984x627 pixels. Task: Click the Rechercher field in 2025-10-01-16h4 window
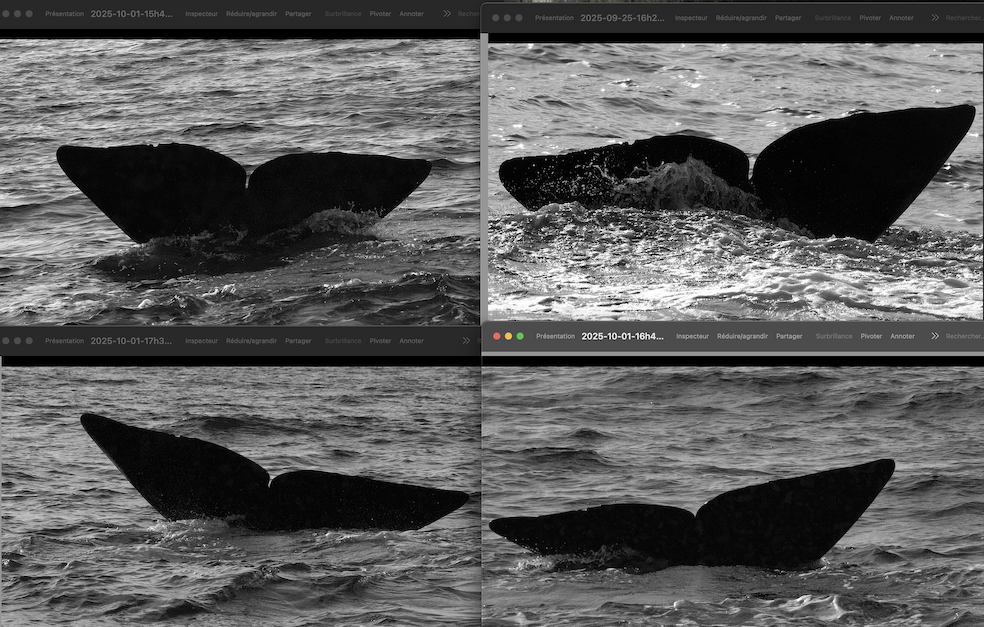point(964,336)
